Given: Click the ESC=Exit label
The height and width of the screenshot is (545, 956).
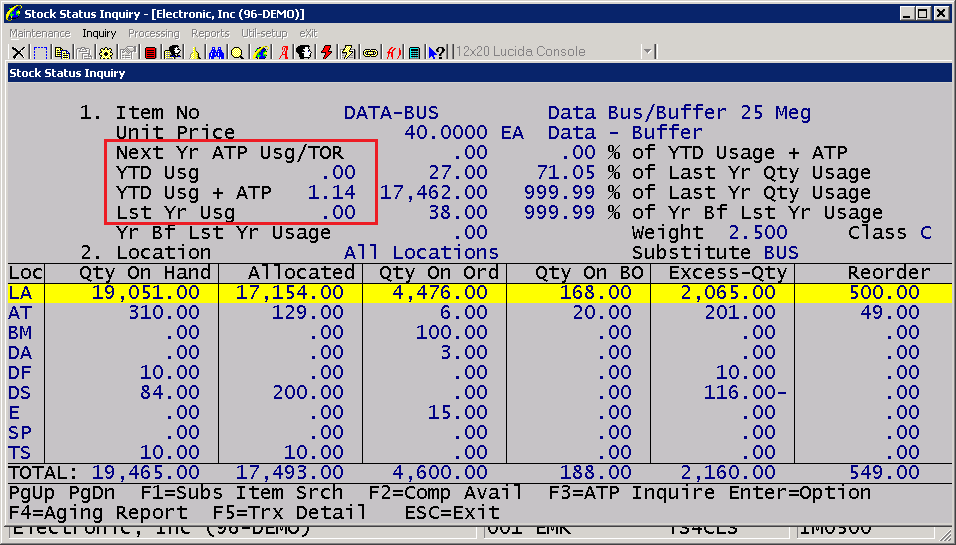Looking at the screenshot, I should pyautogui.click(x=452, y=513).
